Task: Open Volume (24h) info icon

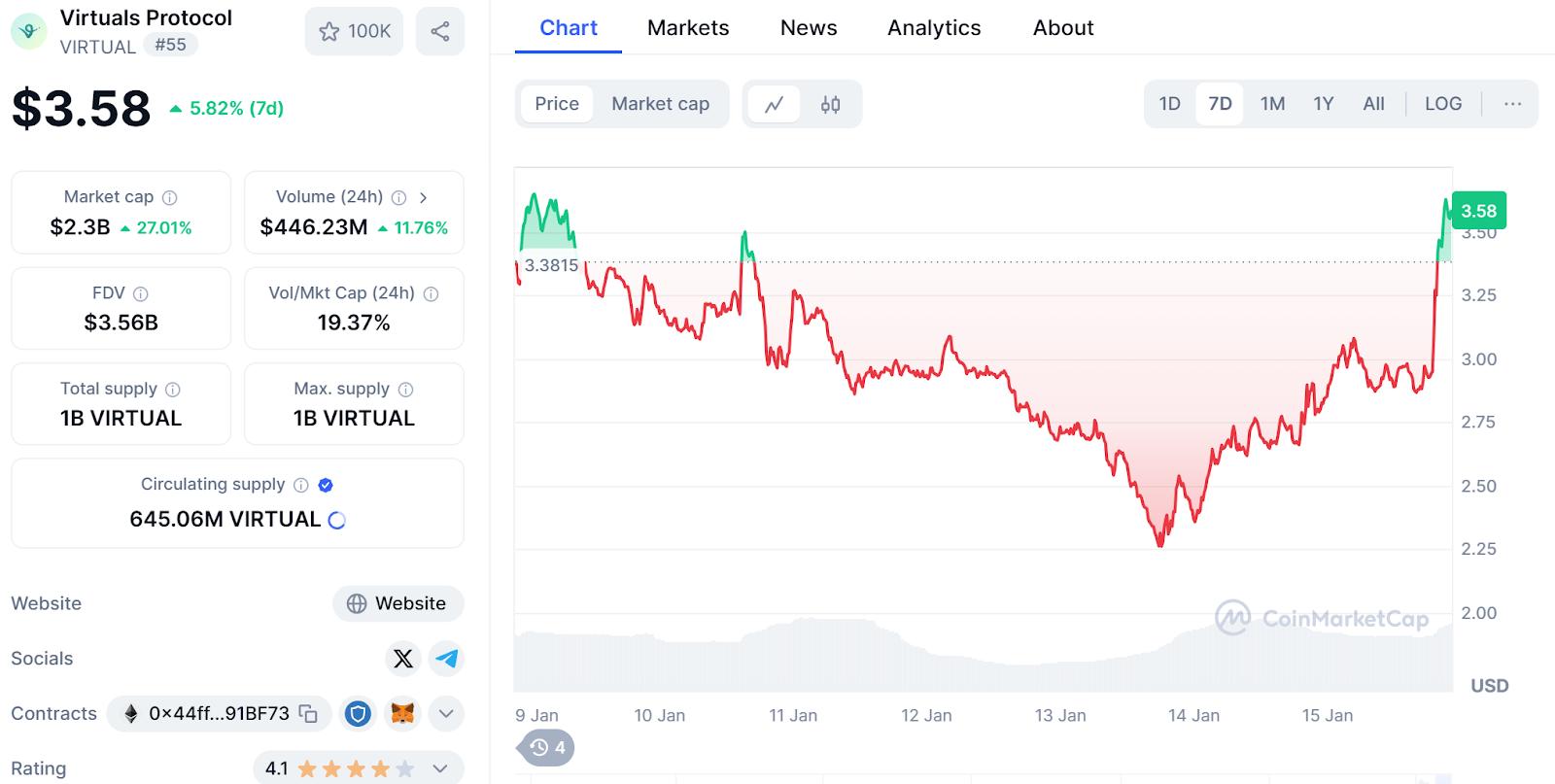Action: (398, 197)
